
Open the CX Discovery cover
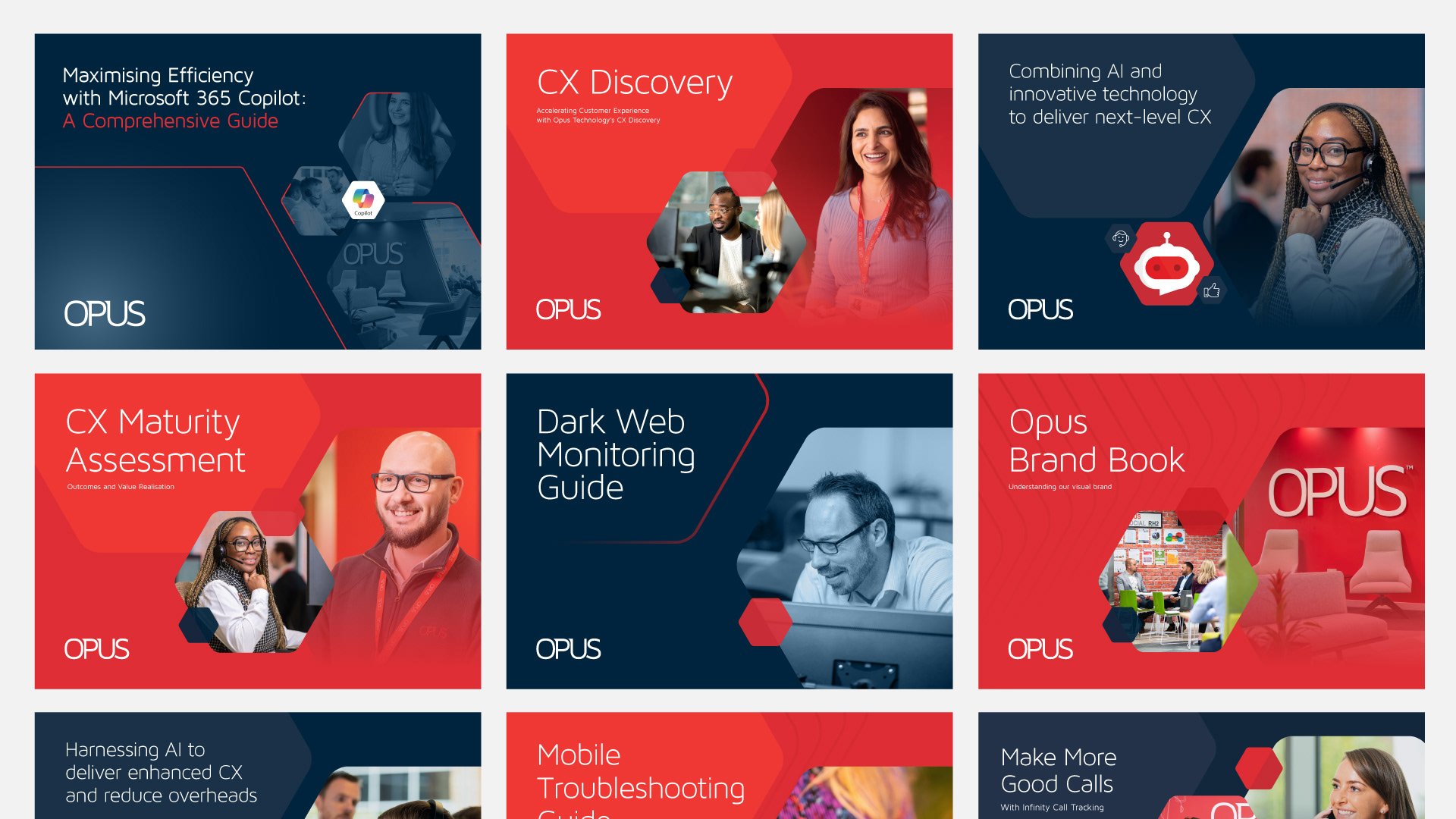tap(730, 191)
